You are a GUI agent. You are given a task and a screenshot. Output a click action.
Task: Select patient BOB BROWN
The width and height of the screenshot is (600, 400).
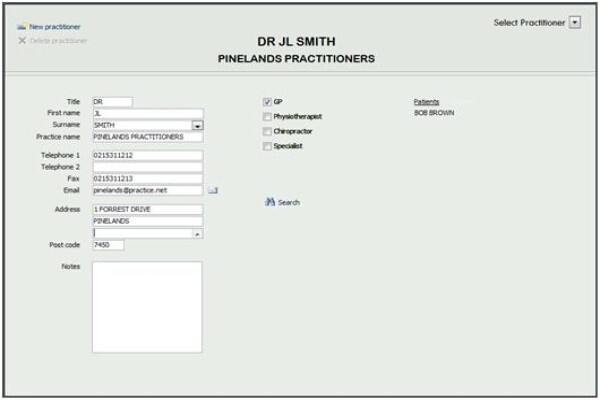point(434,113)
